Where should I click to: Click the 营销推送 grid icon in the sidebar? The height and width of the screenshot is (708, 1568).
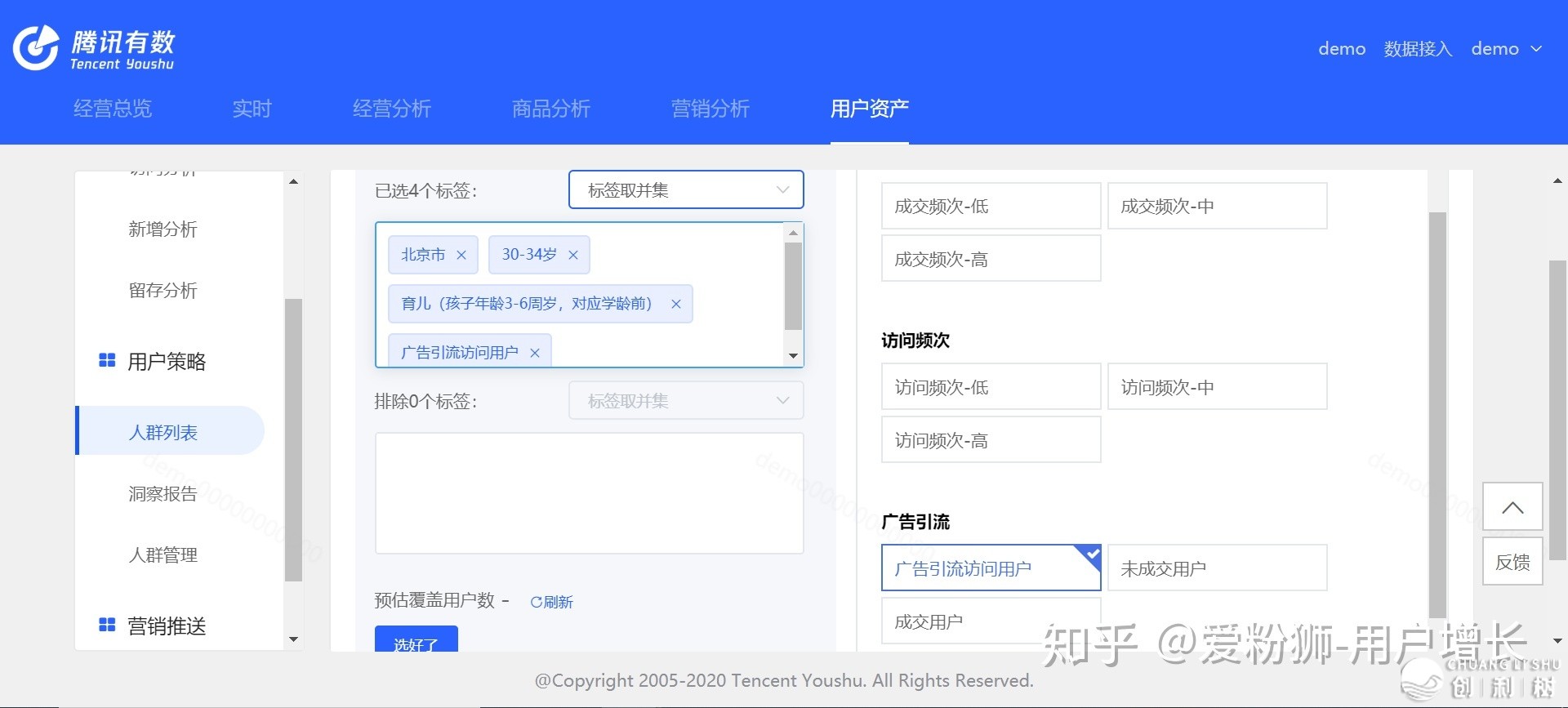107,625
